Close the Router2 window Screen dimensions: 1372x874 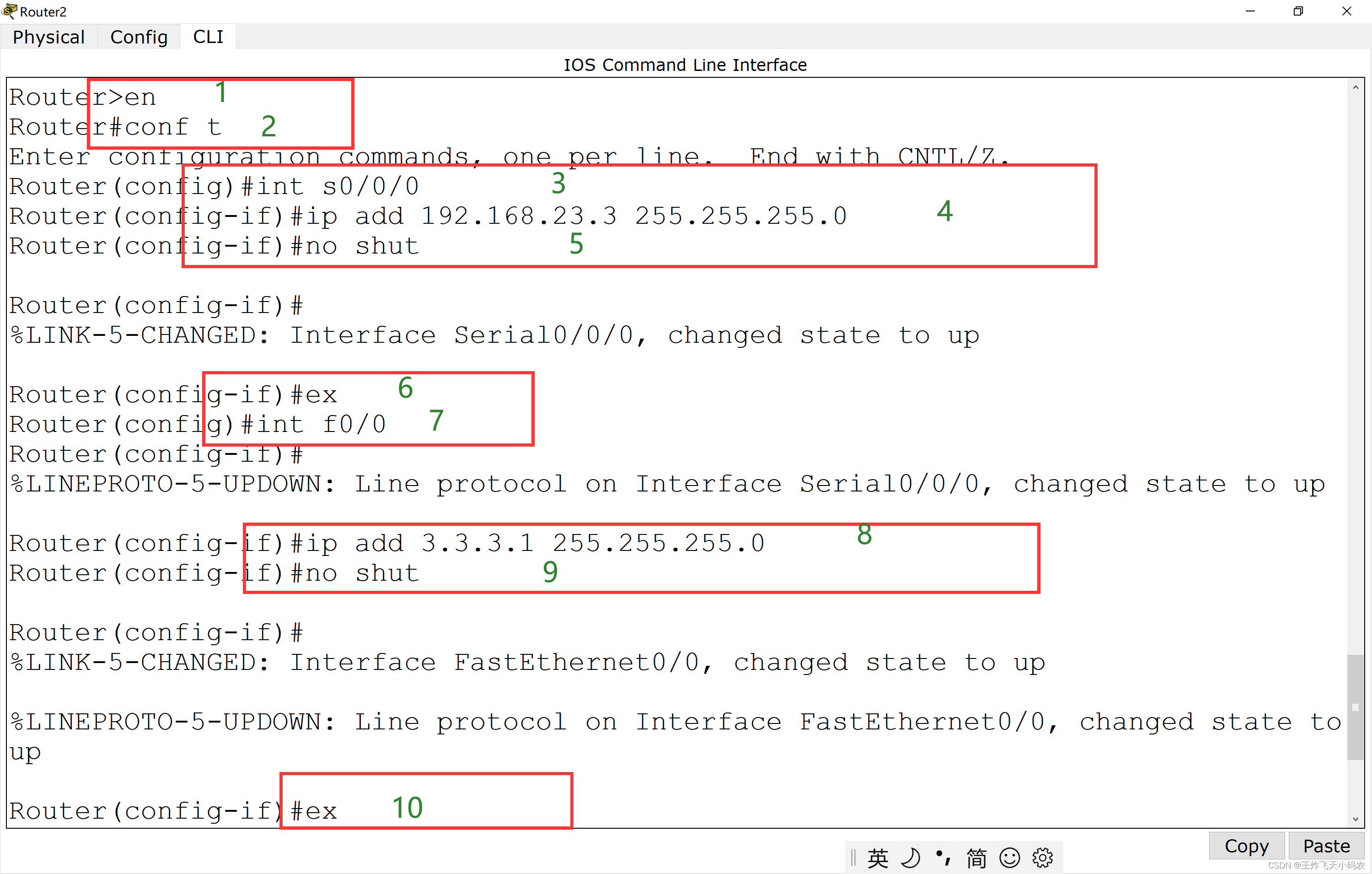tap(1347, 11)
